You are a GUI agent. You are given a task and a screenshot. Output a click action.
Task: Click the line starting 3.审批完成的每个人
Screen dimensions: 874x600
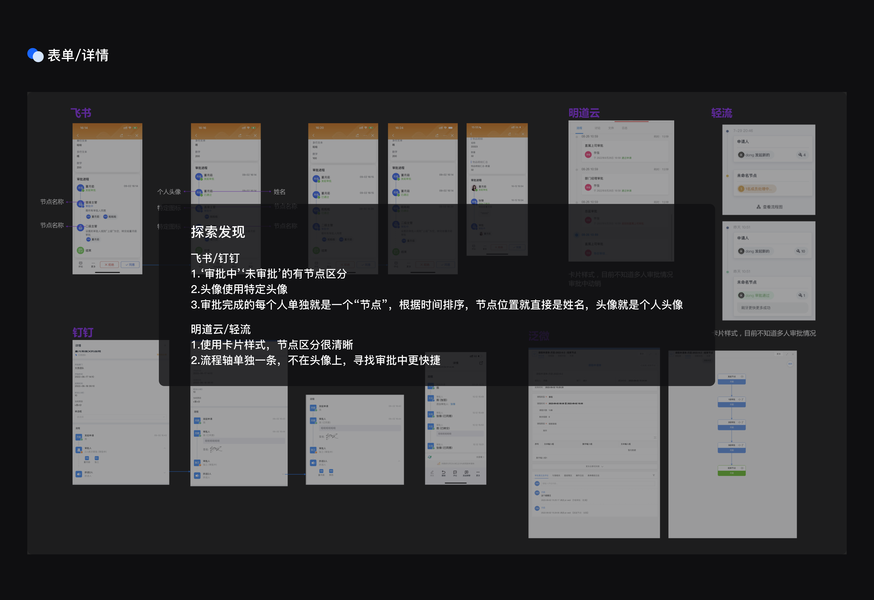[437, 305]
